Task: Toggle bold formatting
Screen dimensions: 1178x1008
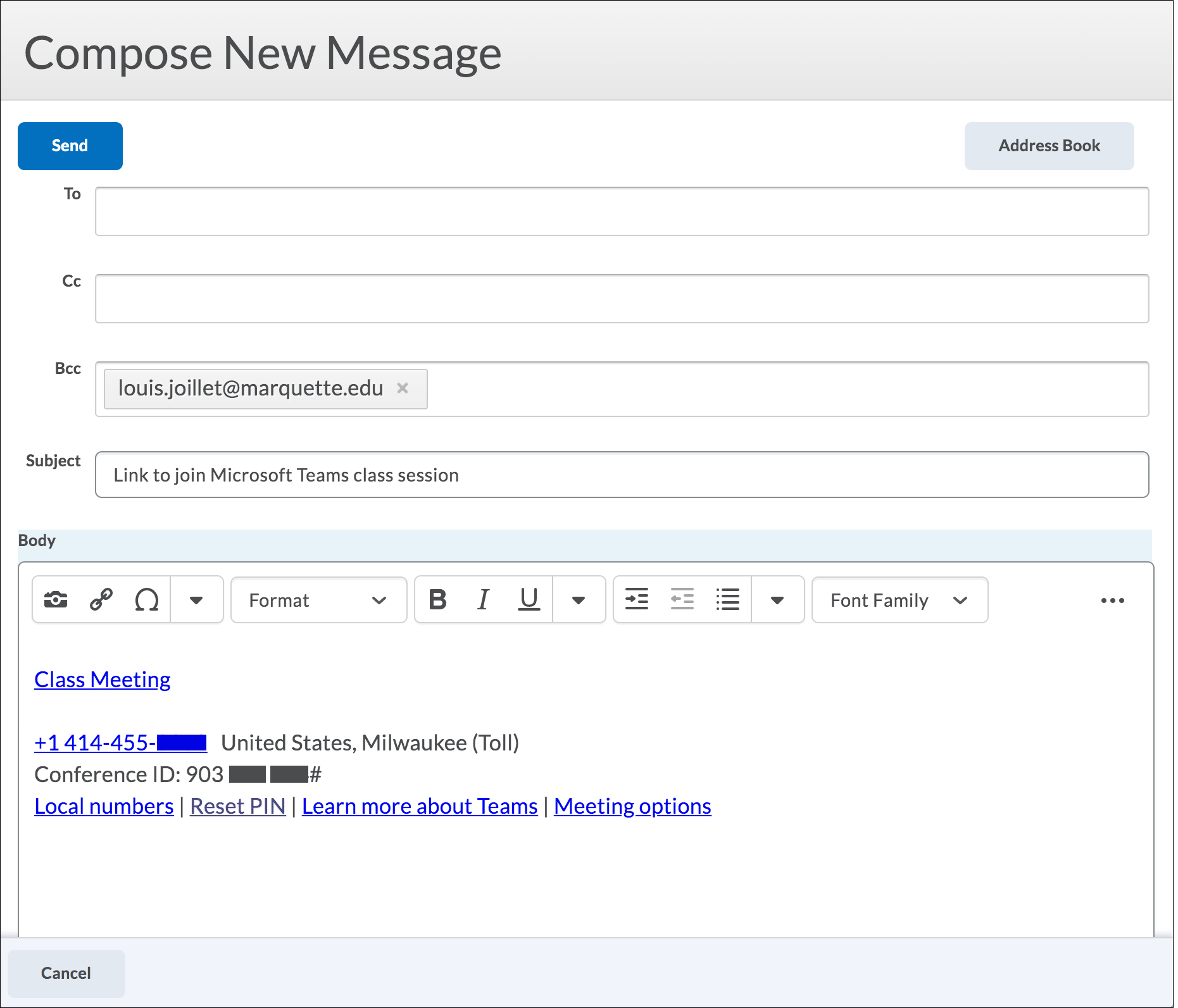Action: pyautogui.click(x=437, y=599)
